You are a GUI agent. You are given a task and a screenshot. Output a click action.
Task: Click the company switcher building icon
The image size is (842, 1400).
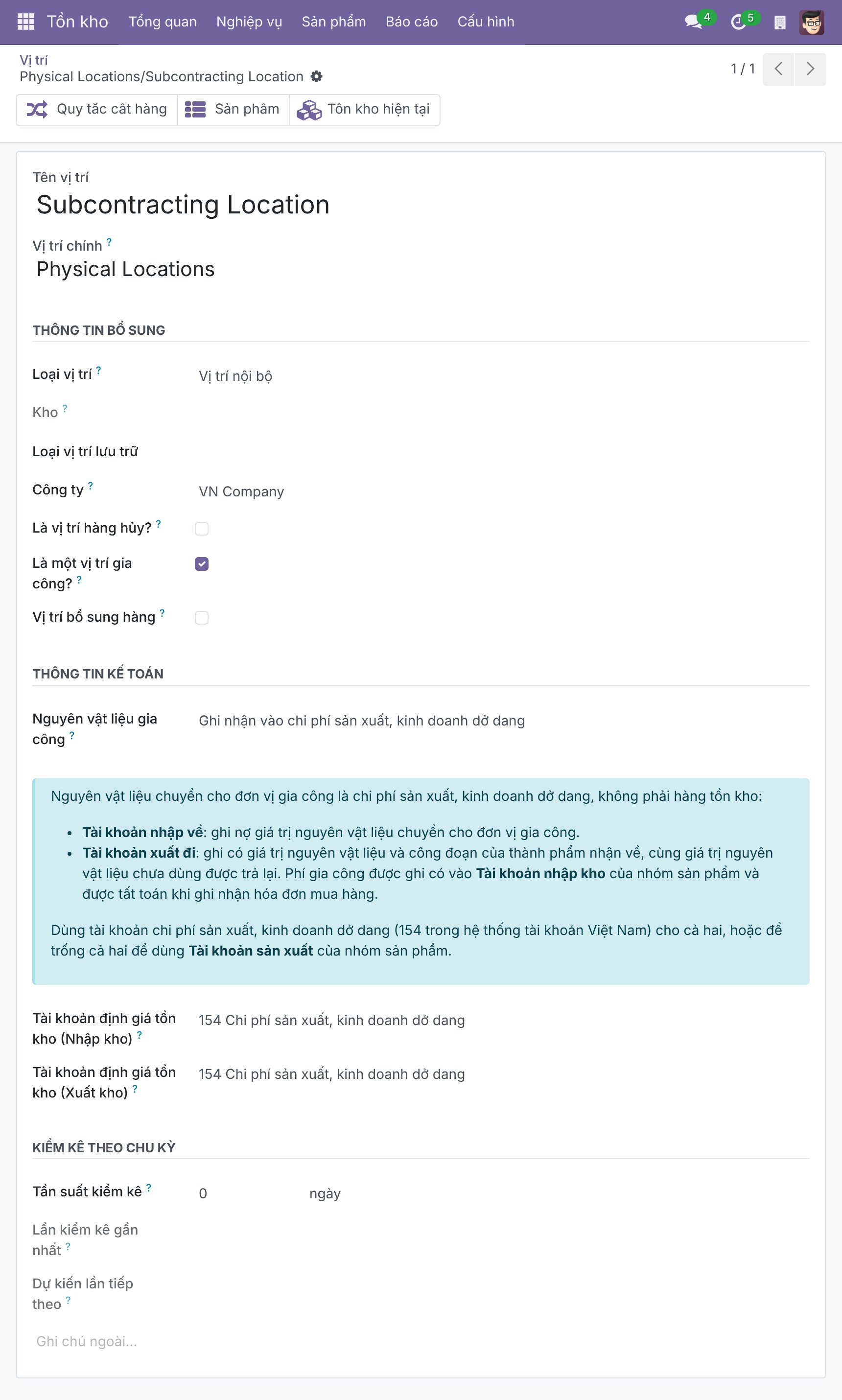coord(780,22)
